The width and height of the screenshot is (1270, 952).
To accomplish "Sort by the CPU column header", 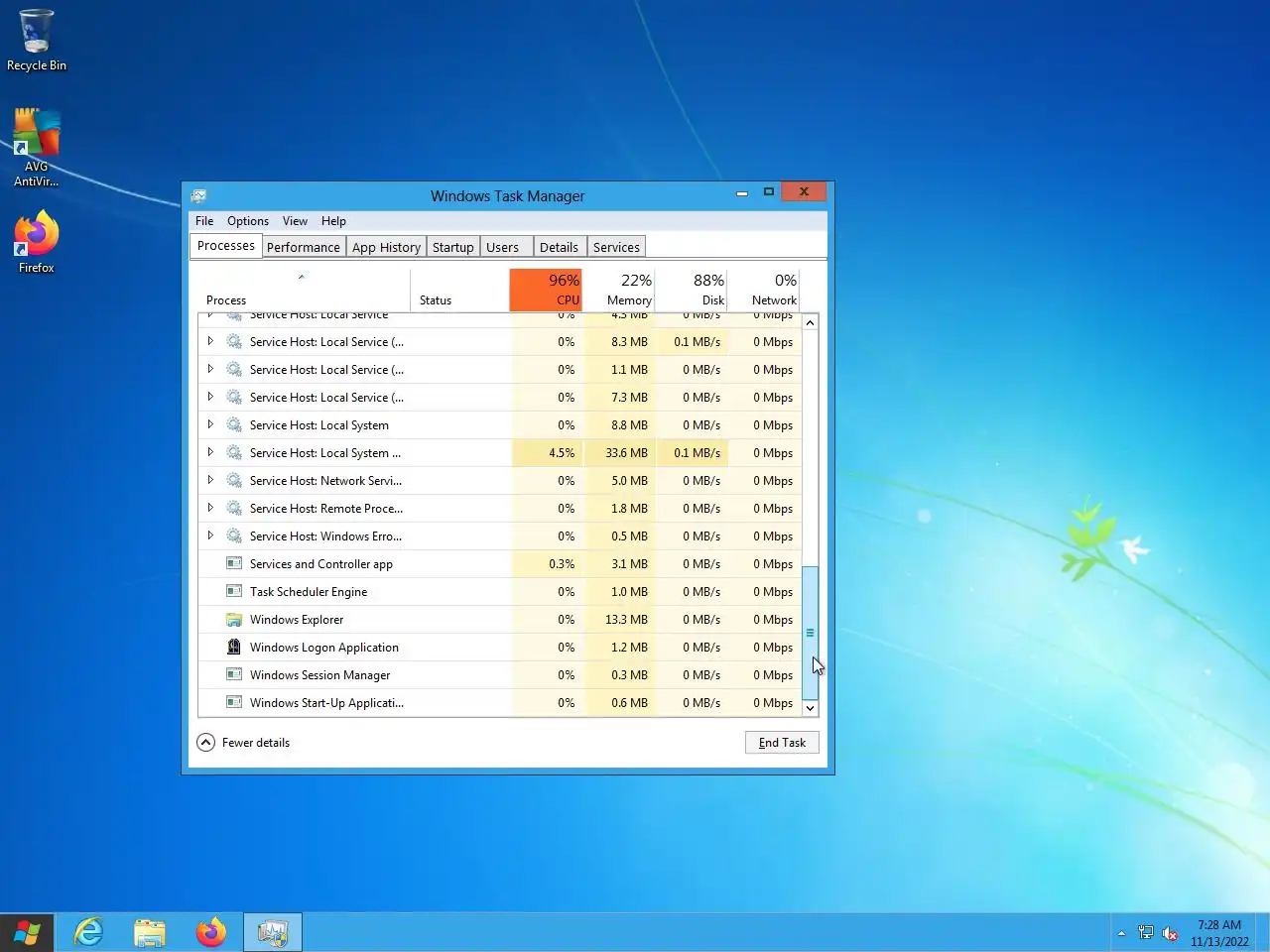I will coord(546,290).
